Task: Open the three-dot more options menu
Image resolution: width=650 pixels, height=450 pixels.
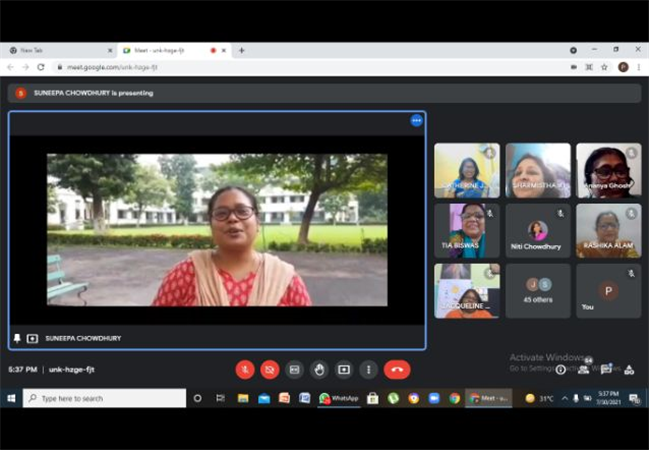Action: (369, 369)
